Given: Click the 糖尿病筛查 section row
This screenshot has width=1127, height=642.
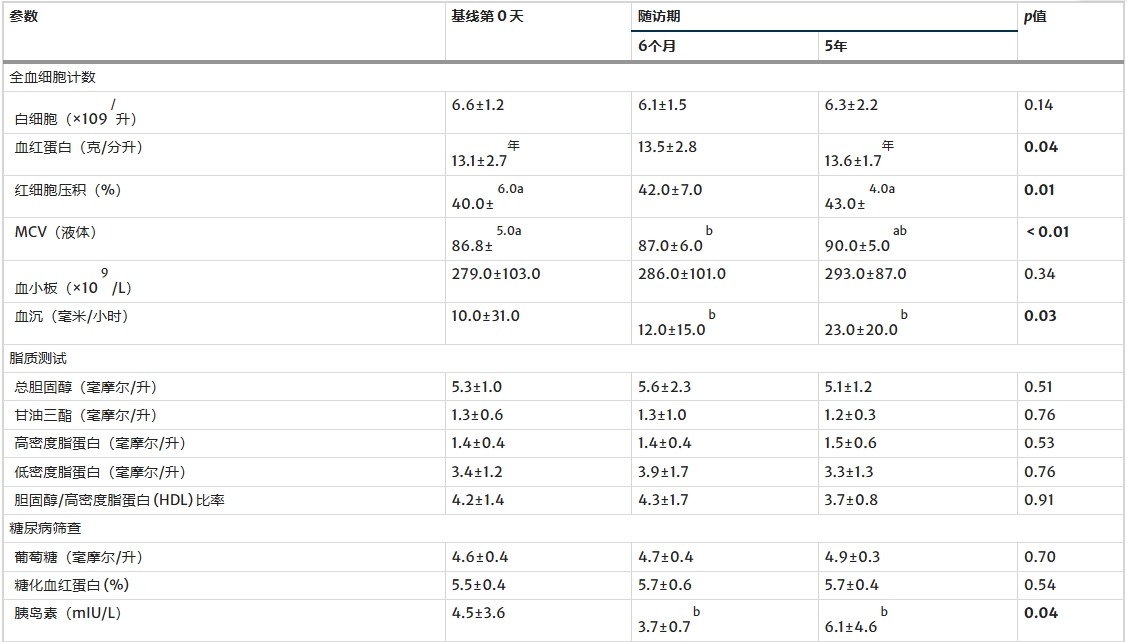Looking at the screenshot, I should coord(46,528).
